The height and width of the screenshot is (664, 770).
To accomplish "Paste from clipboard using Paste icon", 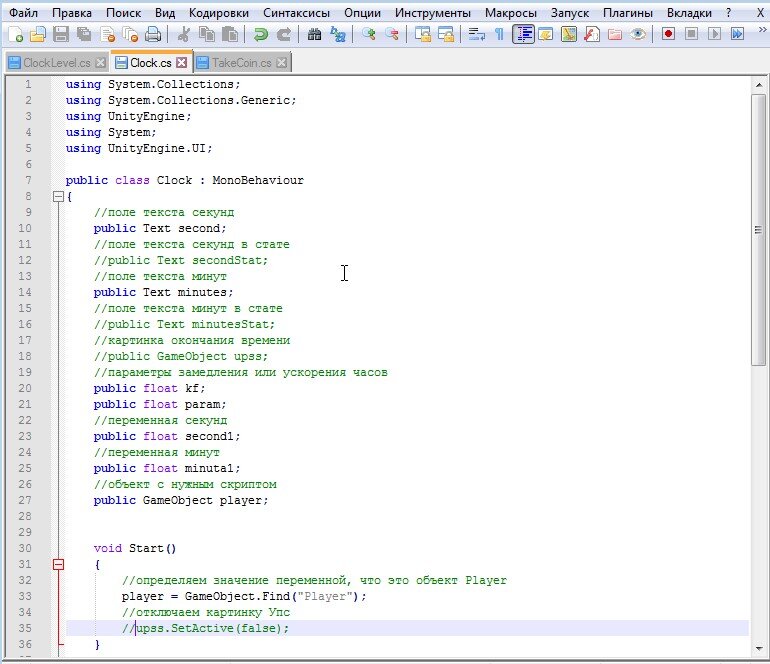I will [x=230, y=34].
